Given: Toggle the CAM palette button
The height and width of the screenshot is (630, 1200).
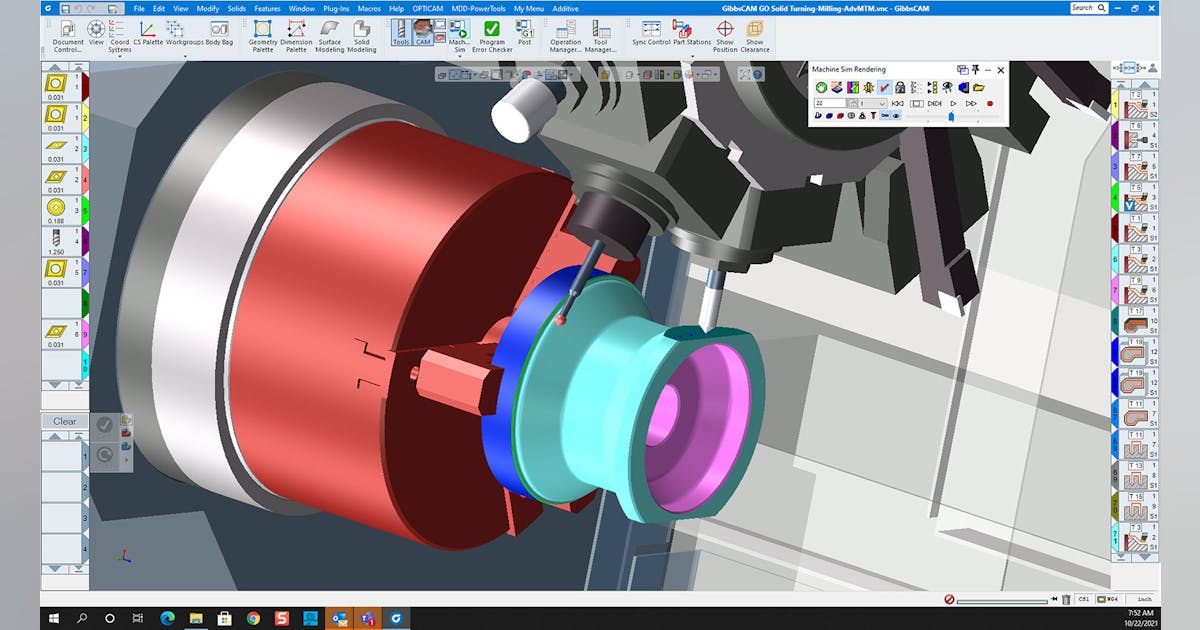Looking at the screenshot, I should tap(423, 34).
